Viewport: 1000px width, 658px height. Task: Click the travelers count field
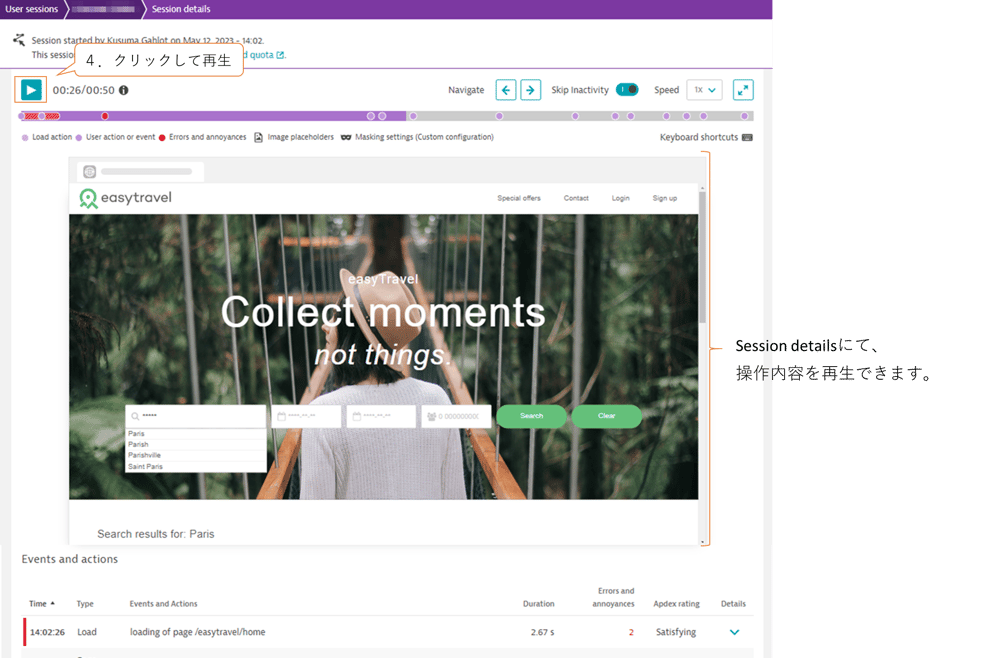[456, 416]
